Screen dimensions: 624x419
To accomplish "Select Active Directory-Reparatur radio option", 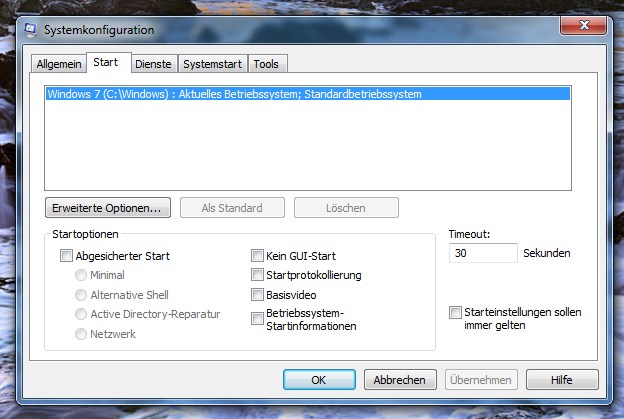I will (x=81, y=314).
